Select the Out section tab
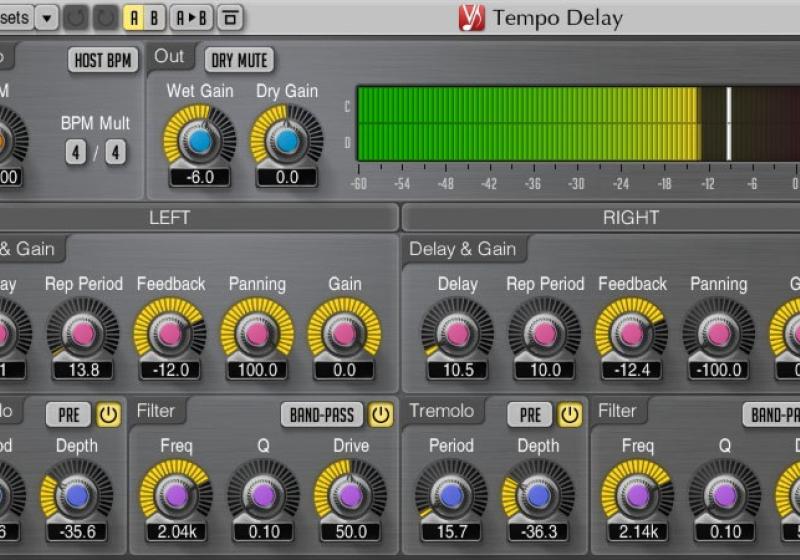This screenshot has width=800, height=560. point(169,56)
